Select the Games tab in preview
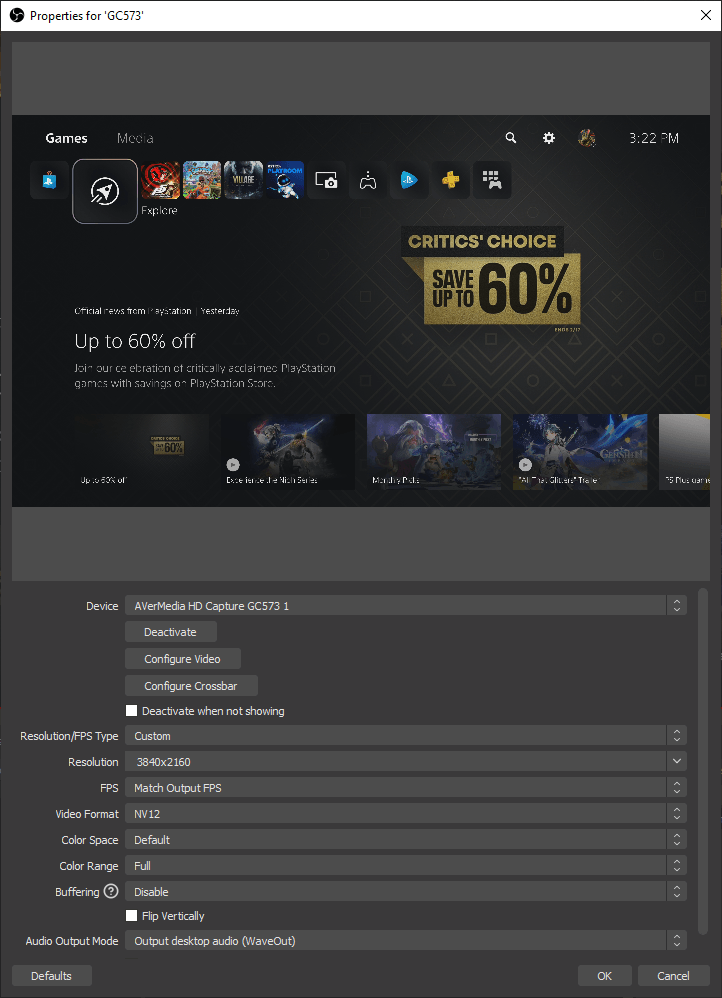The height and width of the screenshot is (998, 722). pyautogui.click(x=66, y=138)
